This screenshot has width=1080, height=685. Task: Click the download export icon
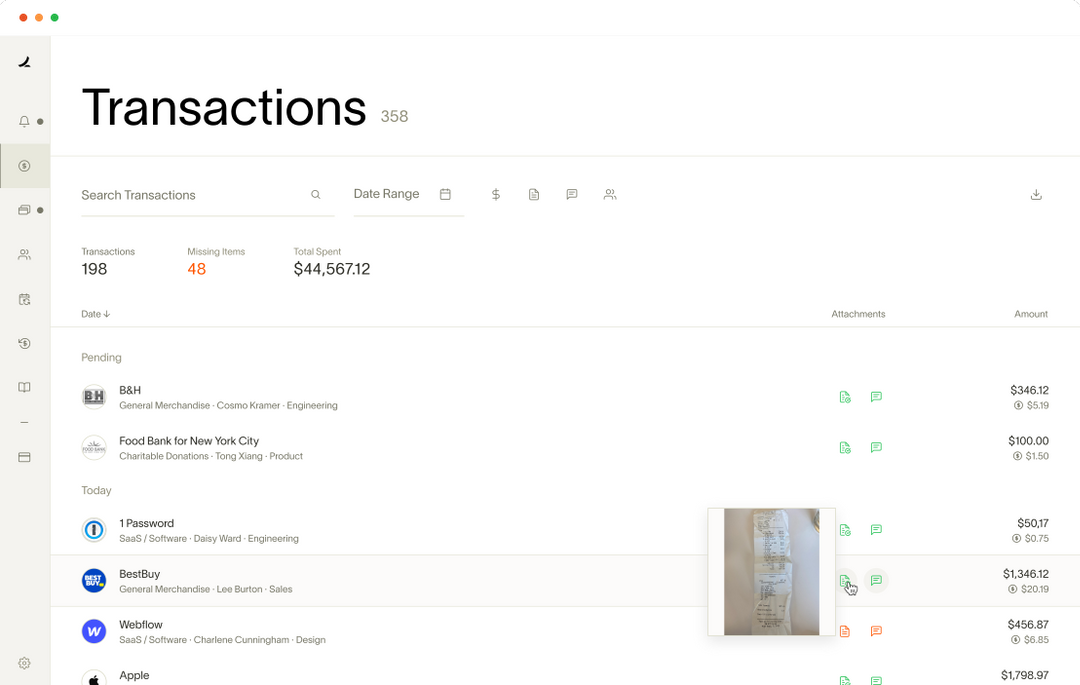(x=1036, y=194)
